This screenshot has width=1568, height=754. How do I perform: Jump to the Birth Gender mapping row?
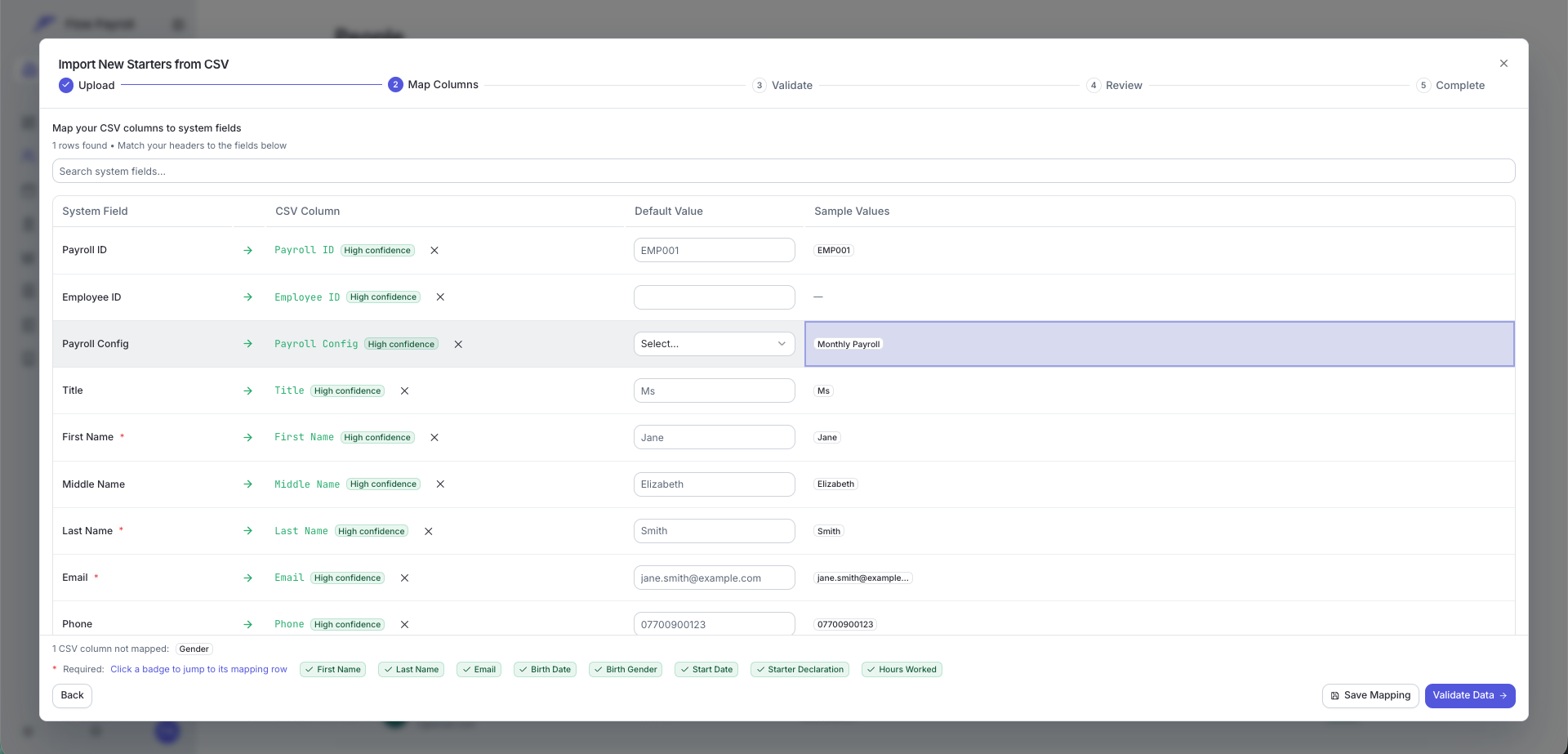(626, 670)
